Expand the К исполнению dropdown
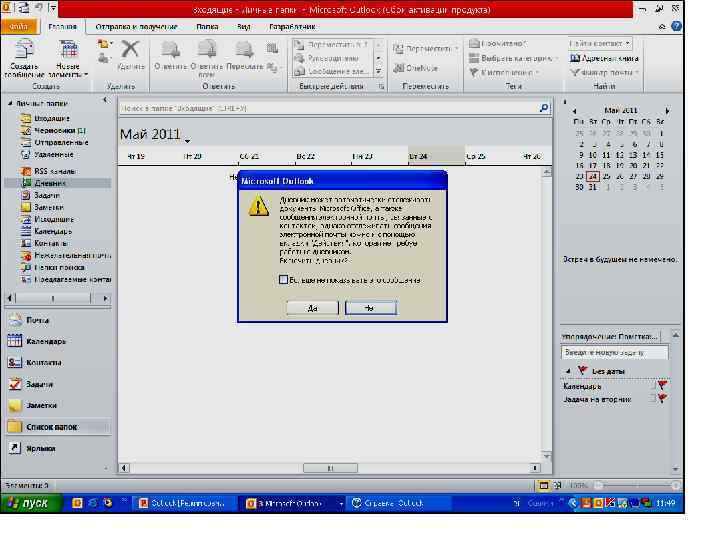 pos(537,73)
